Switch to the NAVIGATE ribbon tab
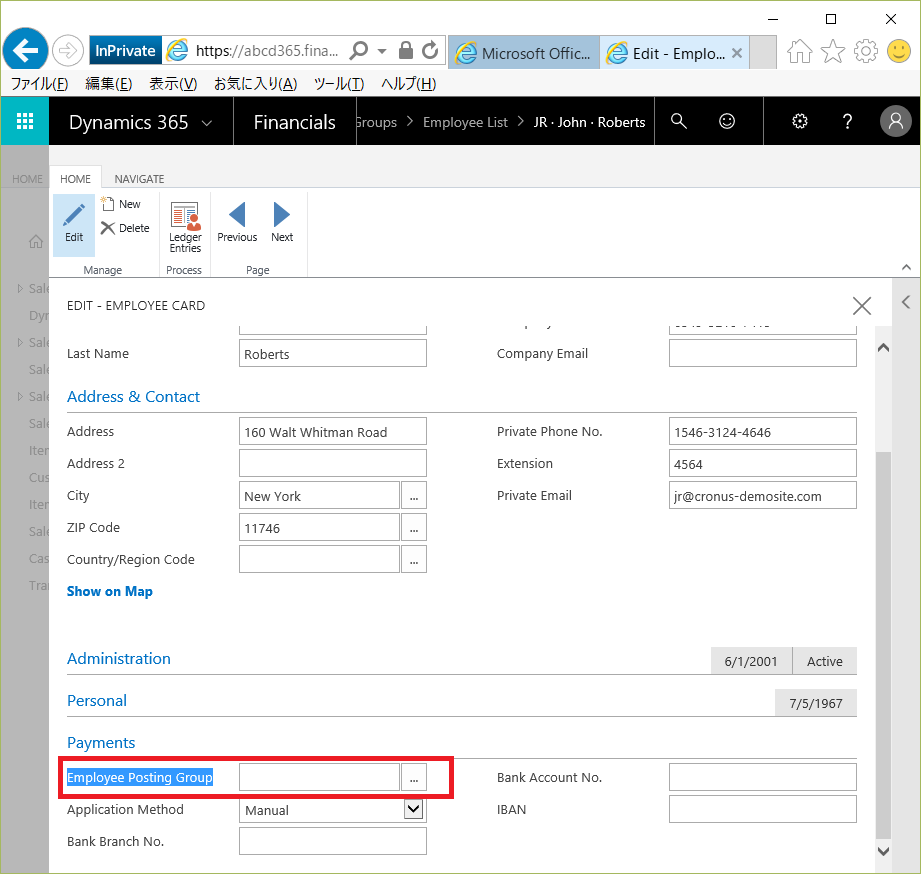The image size is (921, 874). point(139,179)
